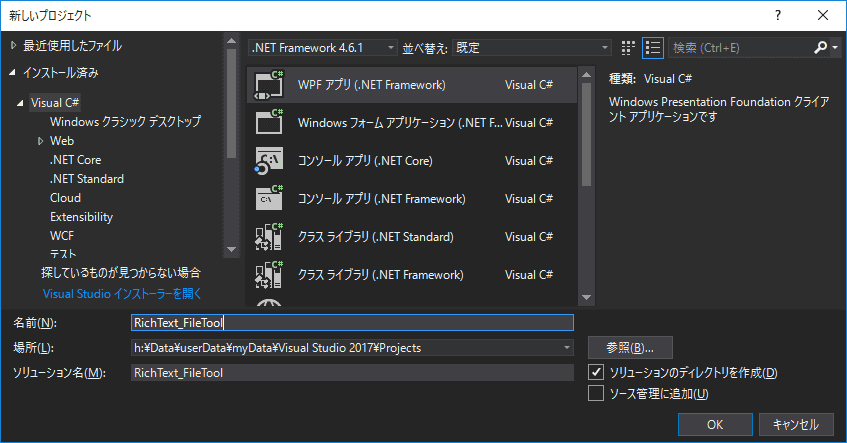Expand the Web tree node
Viewport: 847px width, 443px height.
pyautogui.click(x=41, y=141)
